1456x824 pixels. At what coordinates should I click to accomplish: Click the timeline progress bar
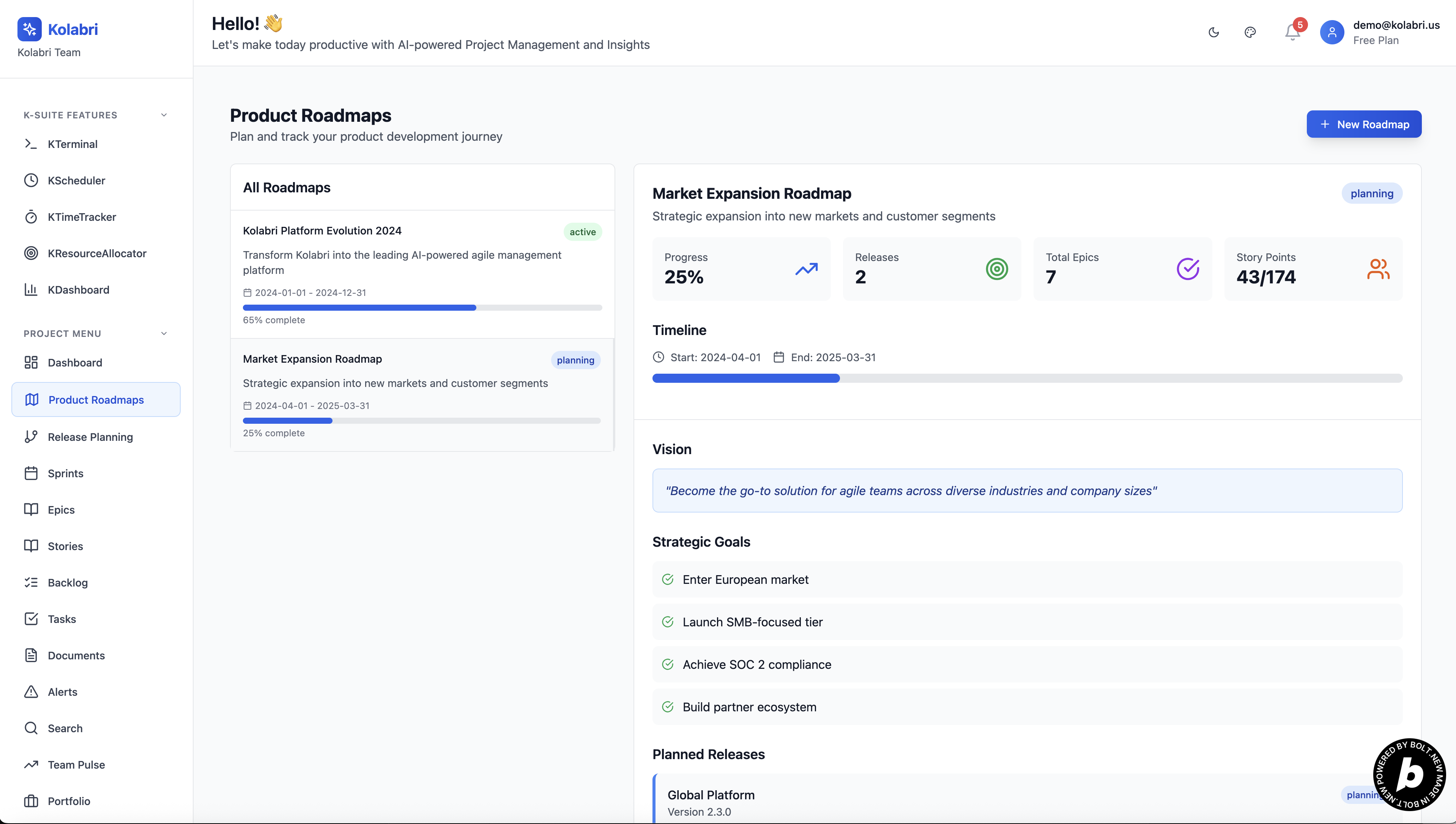click(1027, 378)
